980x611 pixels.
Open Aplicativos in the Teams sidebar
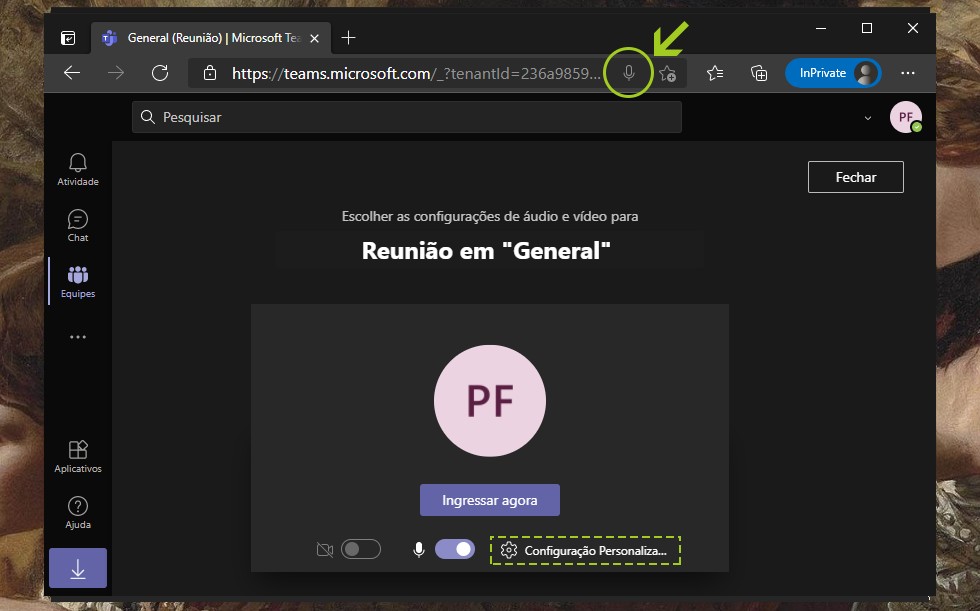pos(78,457)
